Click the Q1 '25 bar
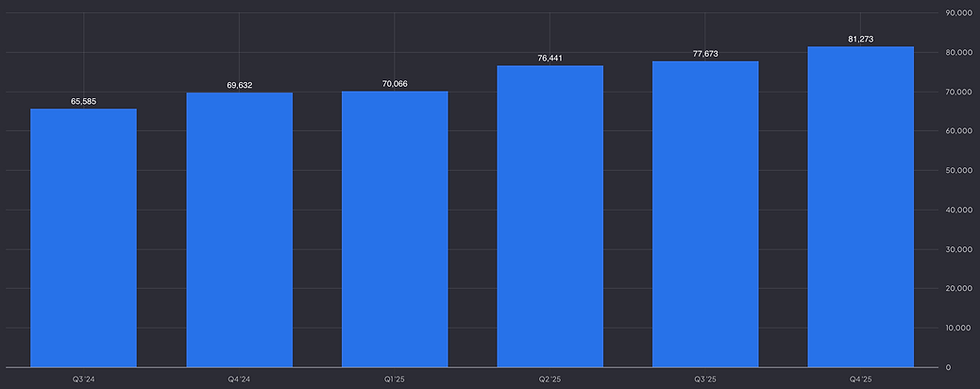The width and height of the screenshot is (980, 389). tap(394, 229)
